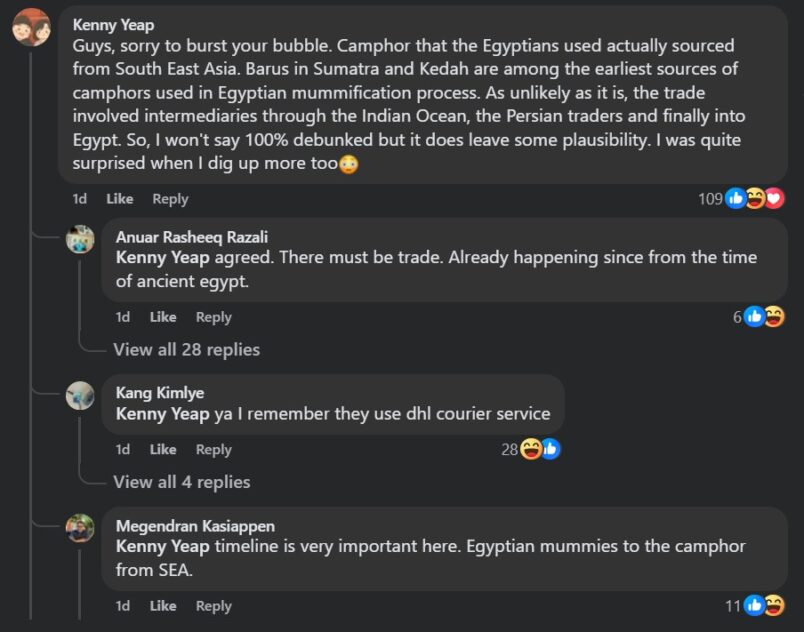
Task: Open Kenny Yeap mention in Anuar's reply
Action: coord(162,257)
